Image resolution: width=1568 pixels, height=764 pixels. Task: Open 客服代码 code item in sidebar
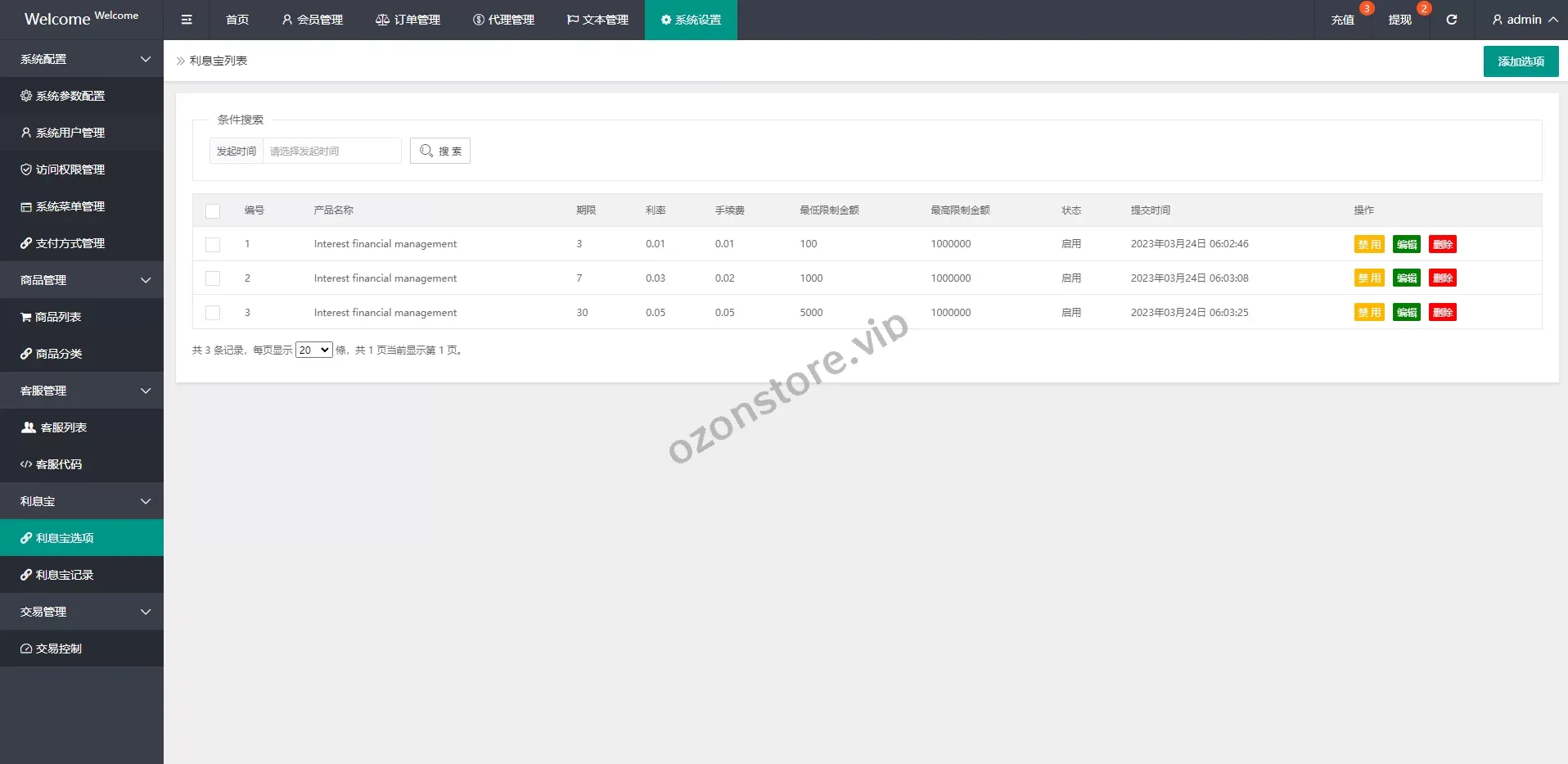[x=59, y=464]
